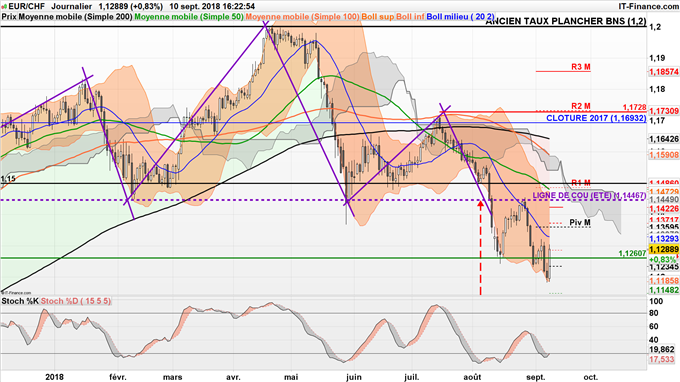Viewport: 680px width, 382px height.
Task: Click the blue 1,13293 price tag
Action: click(664, 239)
